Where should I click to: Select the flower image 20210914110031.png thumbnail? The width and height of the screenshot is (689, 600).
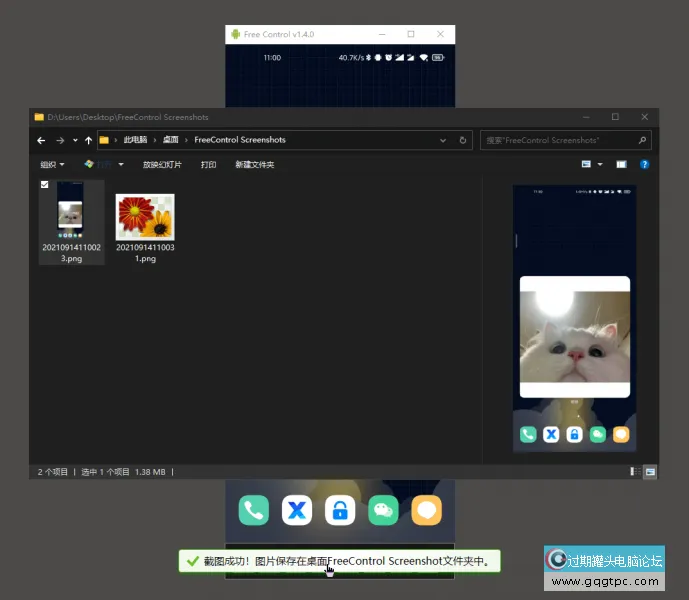(x=145, y=217)
